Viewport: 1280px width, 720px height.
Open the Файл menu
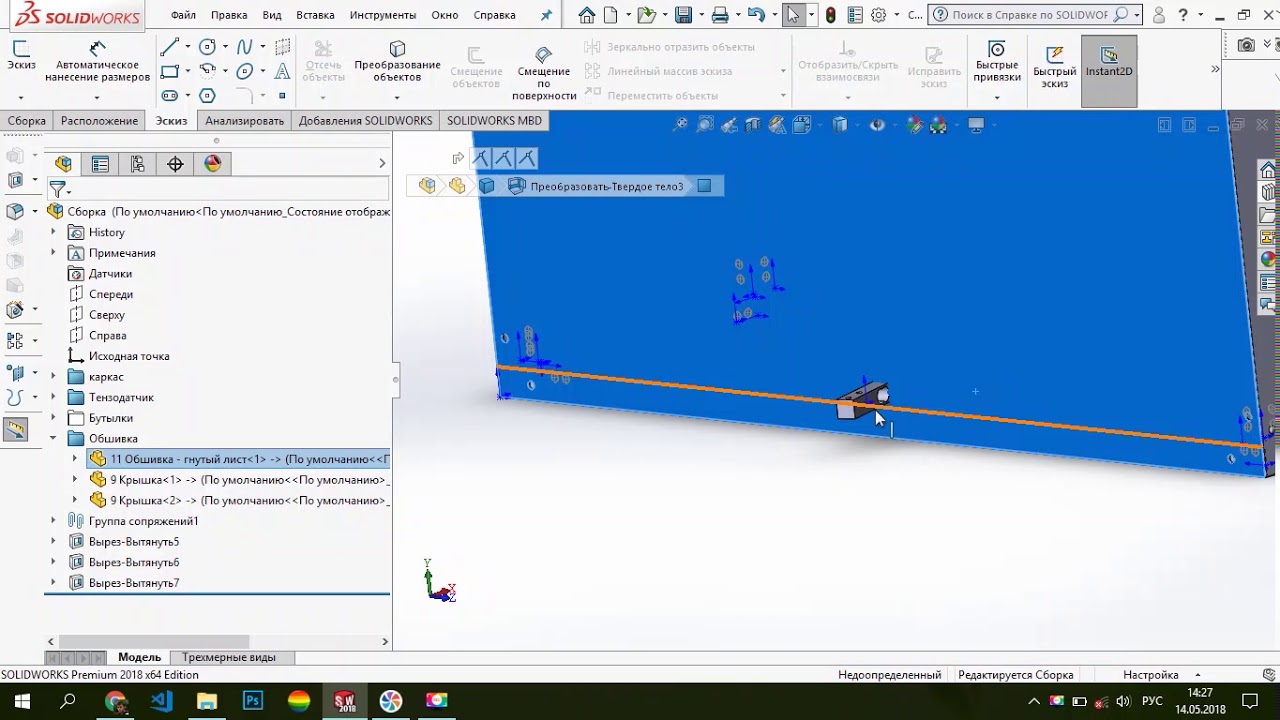[x=183, y=15]
